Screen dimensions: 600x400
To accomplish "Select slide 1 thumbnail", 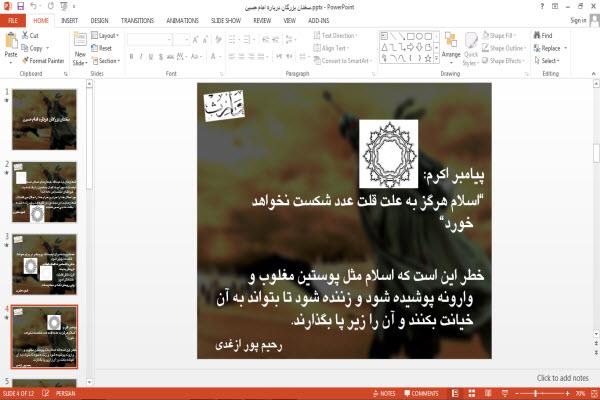I will 44,119.
